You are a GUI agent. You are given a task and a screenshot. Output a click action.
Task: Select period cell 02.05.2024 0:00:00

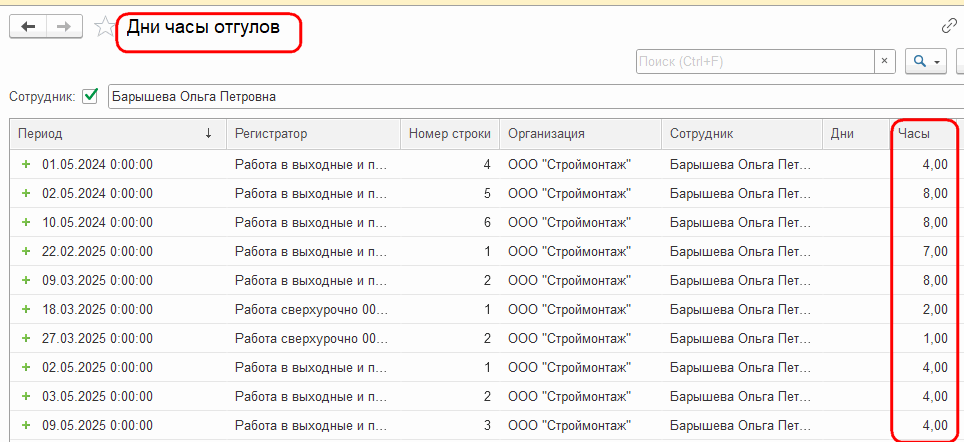(97, 193)
